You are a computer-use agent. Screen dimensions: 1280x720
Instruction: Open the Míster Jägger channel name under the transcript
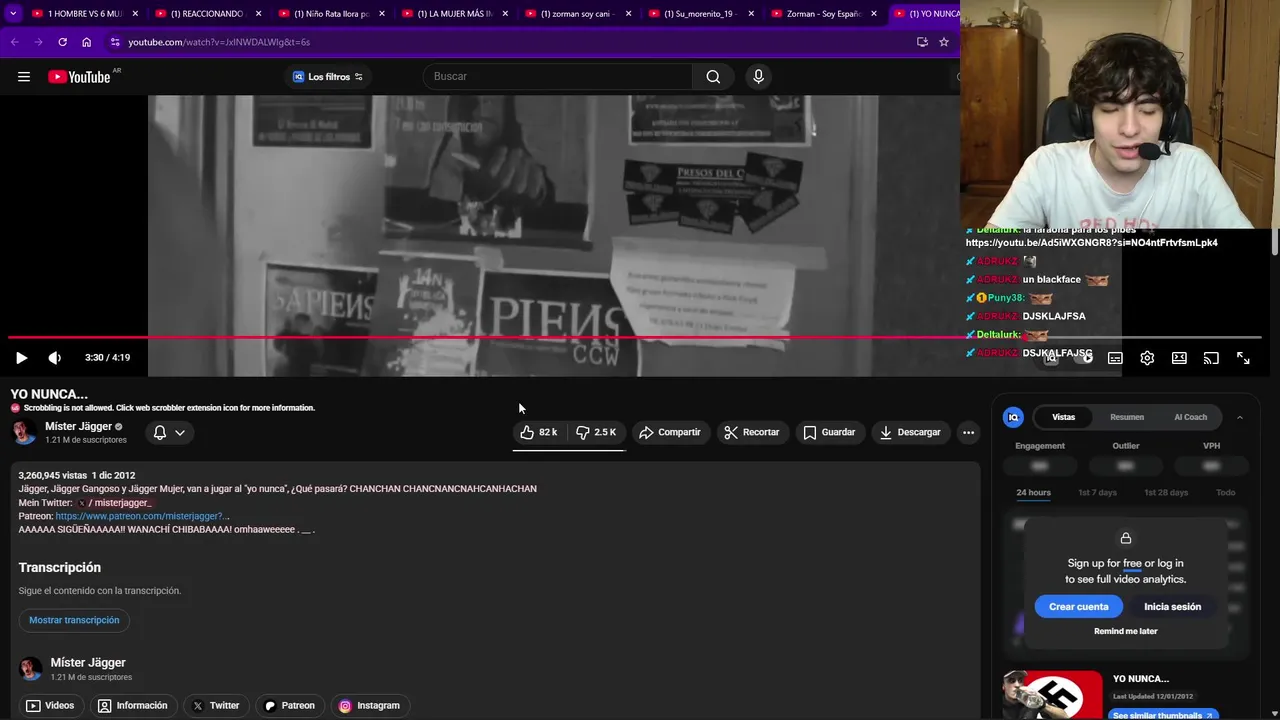pyautogui.click(x=88, y=663)
